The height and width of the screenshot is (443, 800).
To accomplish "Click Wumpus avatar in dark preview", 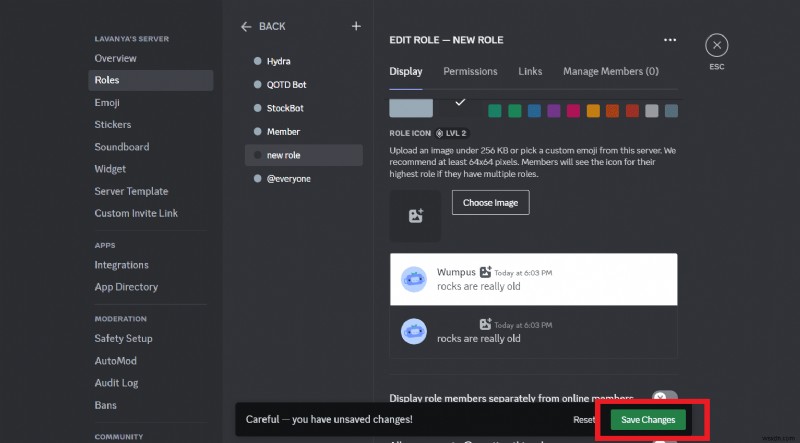I will 413,331.
